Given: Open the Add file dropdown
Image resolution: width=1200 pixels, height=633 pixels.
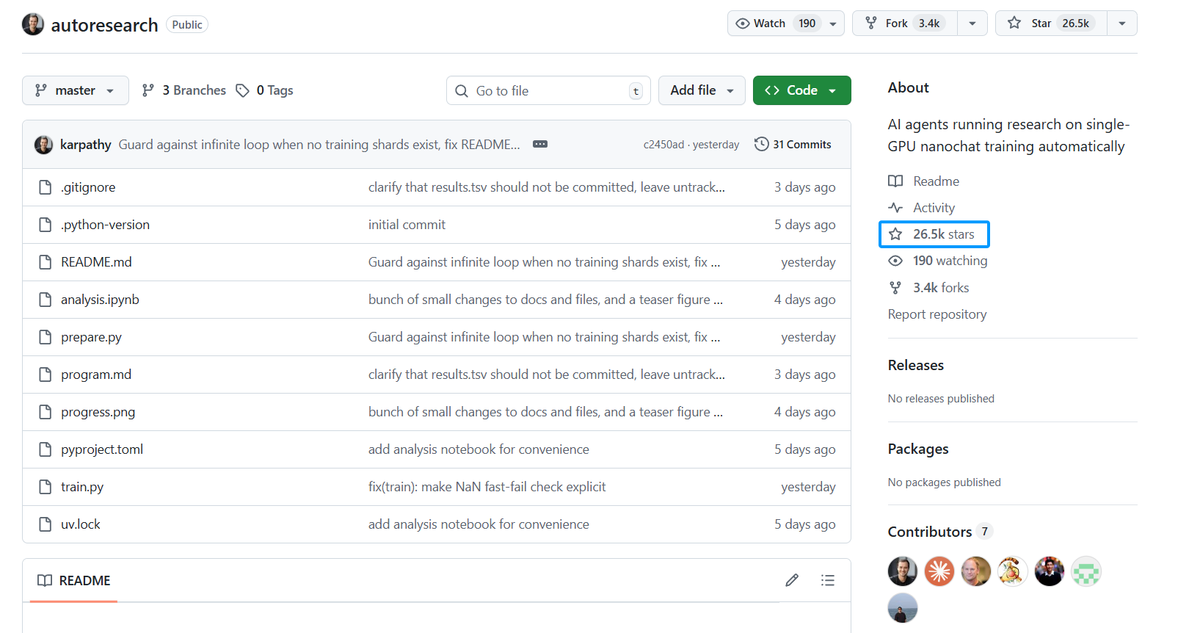Looking at the screenshot, I should coord(701,90).
